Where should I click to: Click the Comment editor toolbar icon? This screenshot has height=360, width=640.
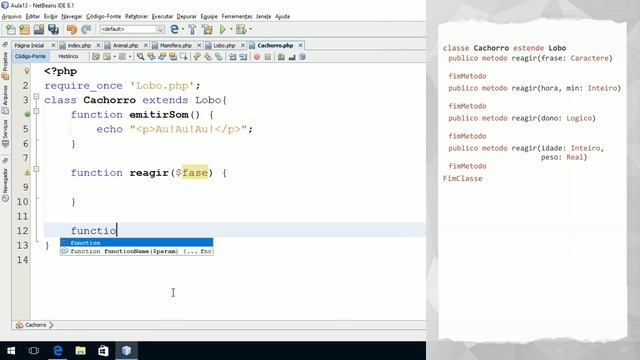[281, 57]
